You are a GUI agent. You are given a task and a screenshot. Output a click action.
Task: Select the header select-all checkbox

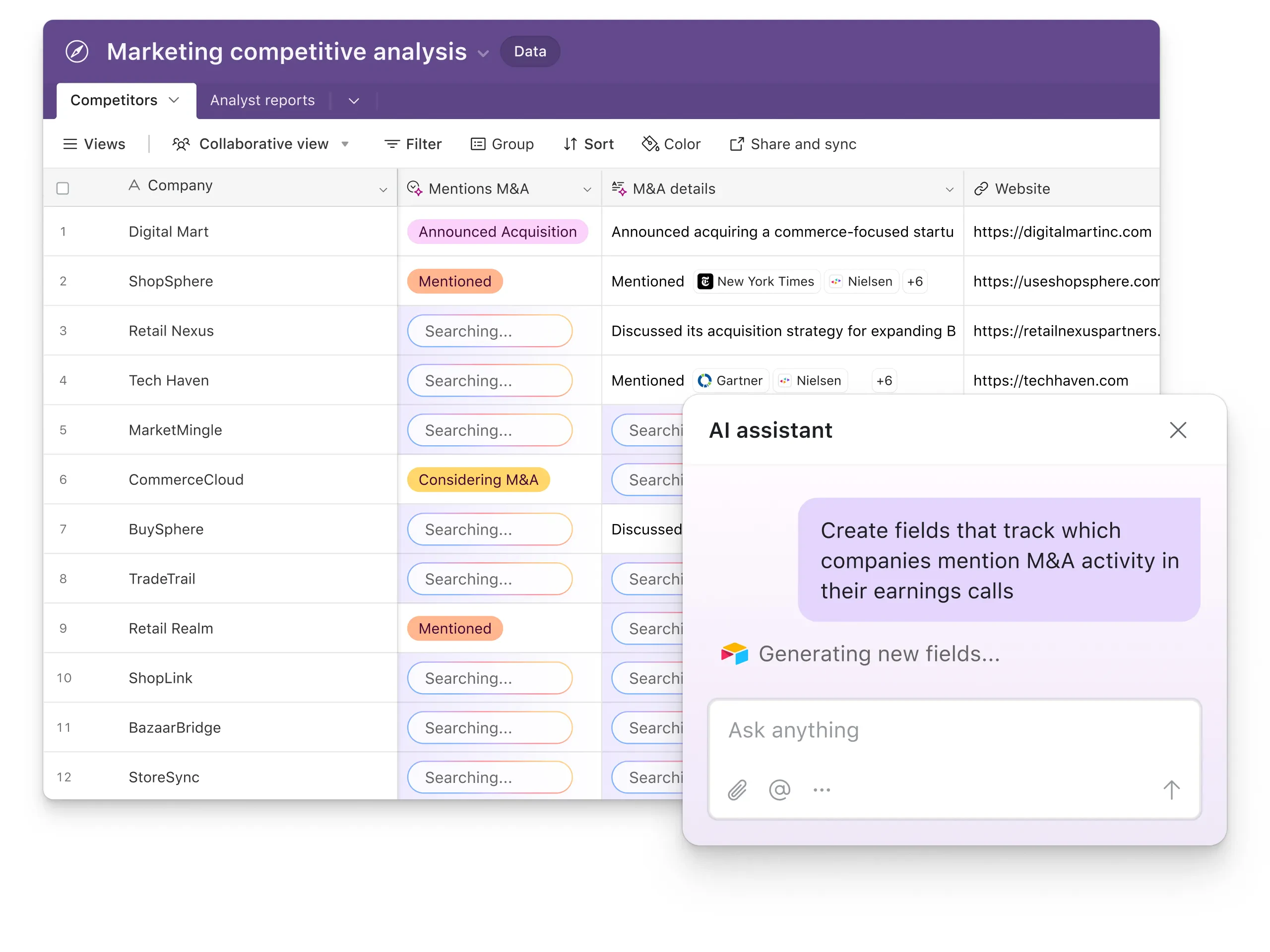tap(63, 187)
